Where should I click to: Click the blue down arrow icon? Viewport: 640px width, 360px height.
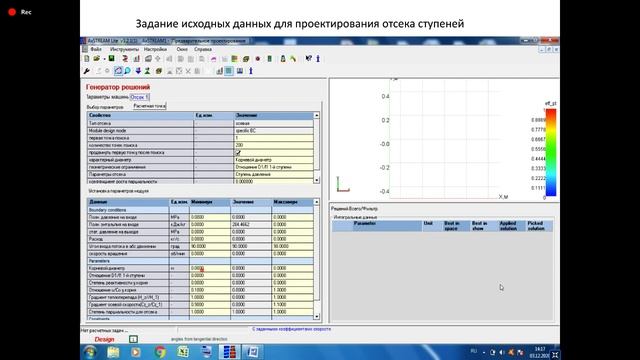(x=138, y=71)
